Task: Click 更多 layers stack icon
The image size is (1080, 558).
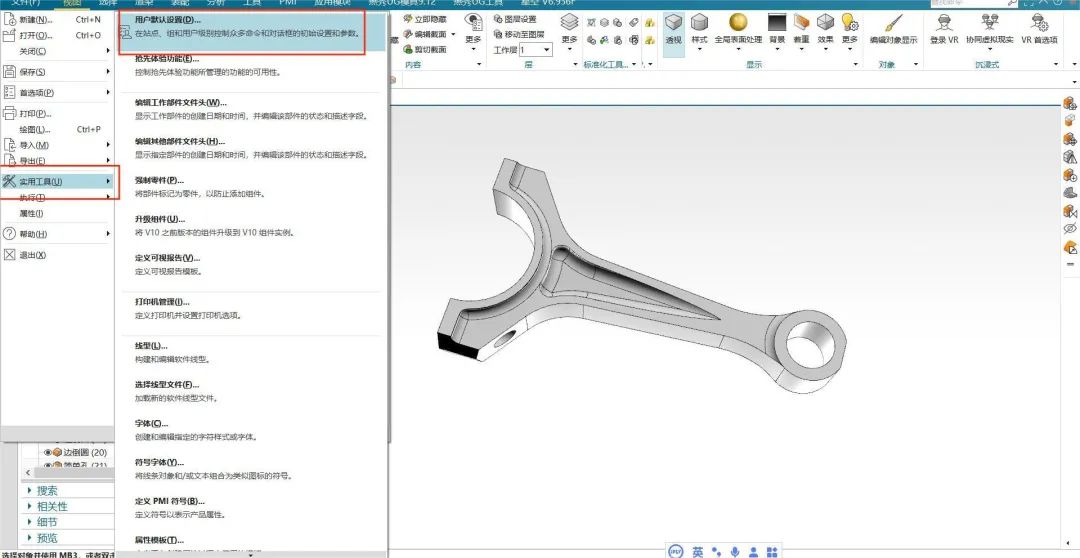Action: (x=569, y=22)
